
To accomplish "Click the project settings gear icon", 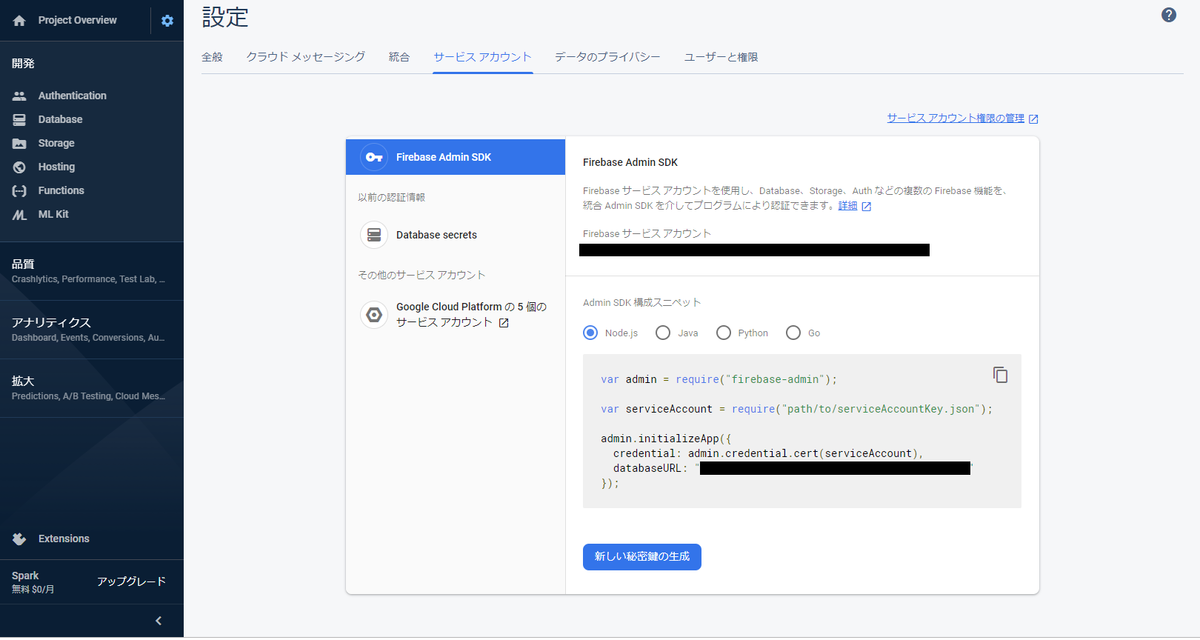I will pyautogui.click(x=166, y=19).
